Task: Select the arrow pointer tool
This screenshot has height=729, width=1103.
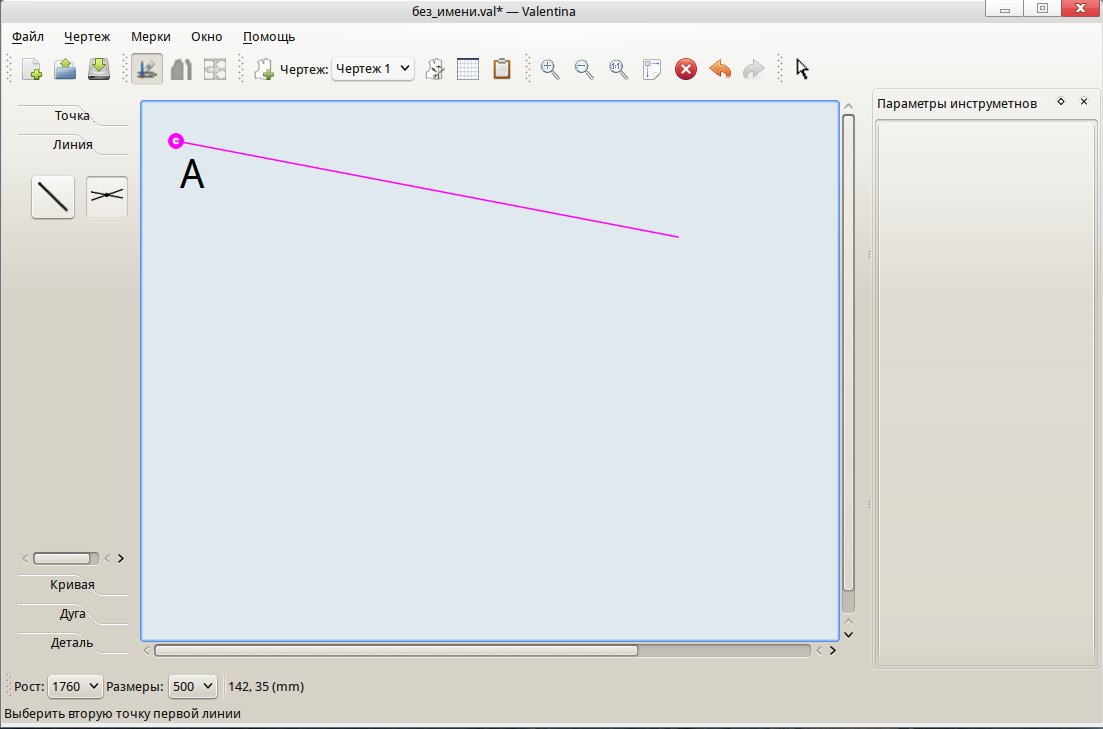Action: click(x=802, y=69)
